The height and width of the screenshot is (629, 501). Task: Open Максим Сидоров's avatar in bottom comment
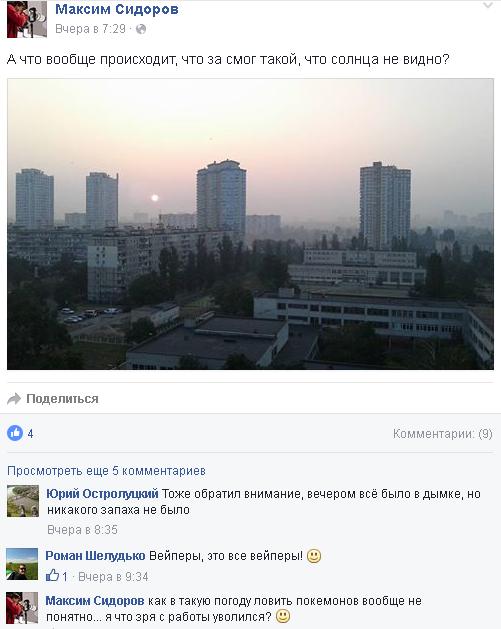22,608
